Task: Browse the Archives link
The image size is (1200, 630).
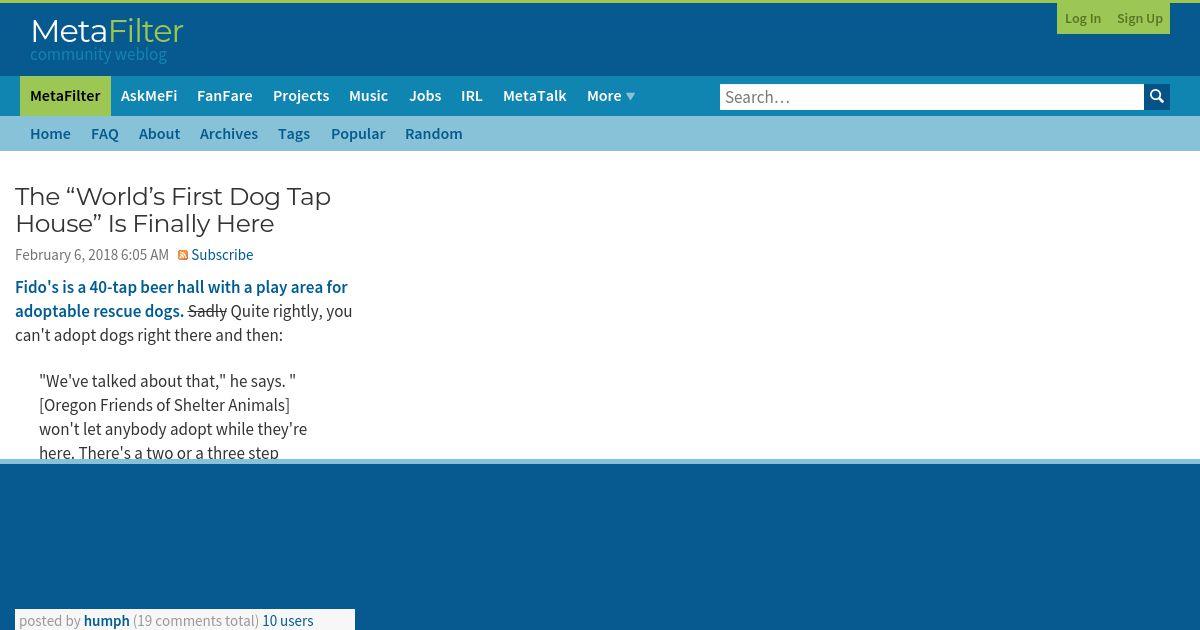Action: tap(229, 133)
